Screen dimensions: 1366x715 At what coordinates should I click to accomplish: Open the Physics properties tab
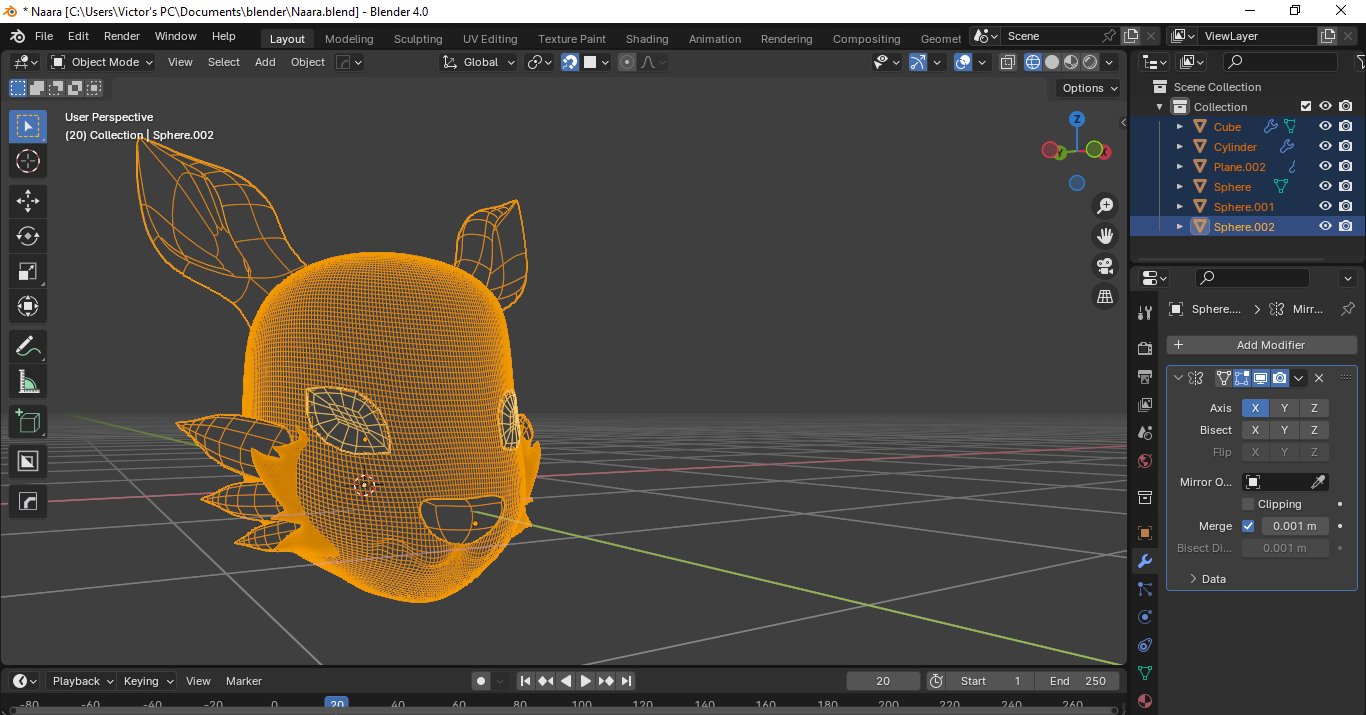1145,617
